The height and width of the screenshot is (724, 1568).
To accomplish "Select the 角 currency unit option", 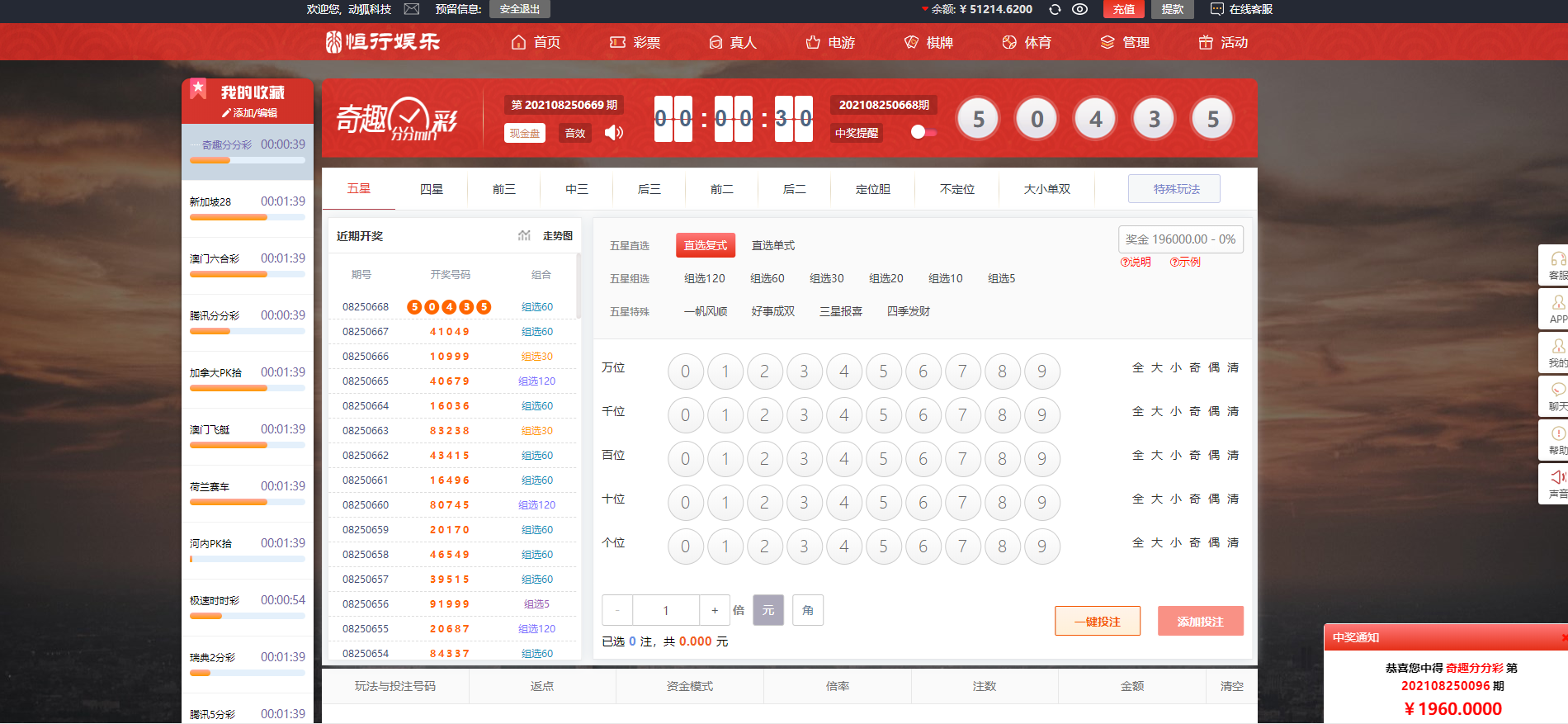I will coord(807,610).
